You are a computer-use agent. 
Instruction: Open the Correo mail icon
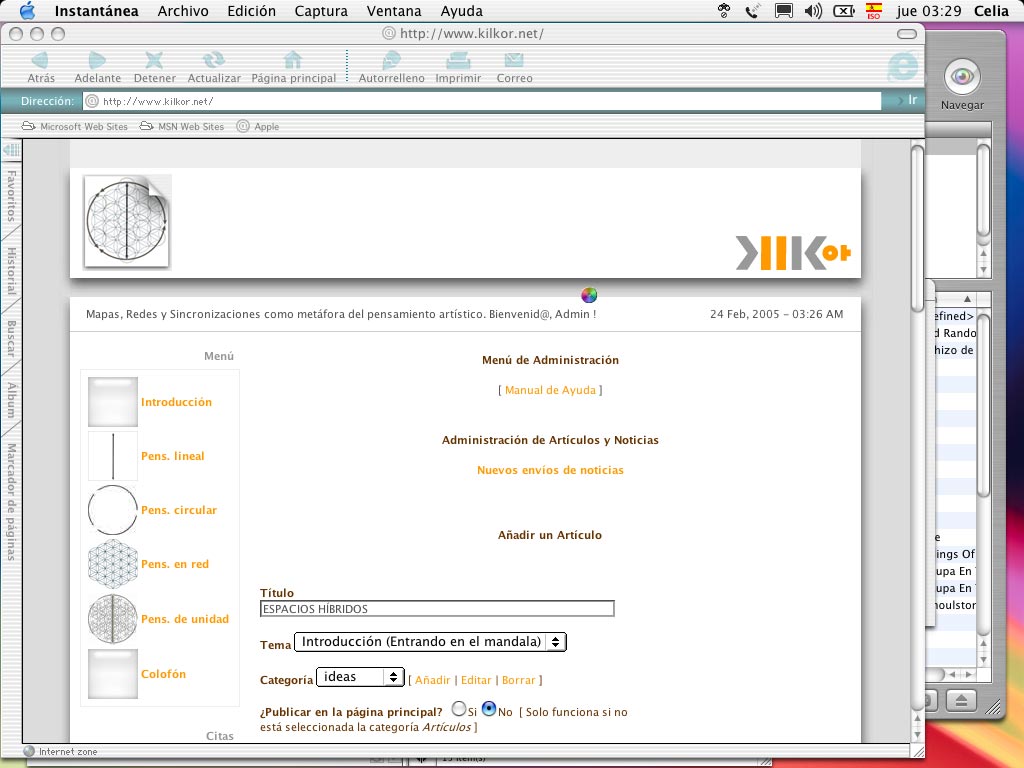click(514, 61)
